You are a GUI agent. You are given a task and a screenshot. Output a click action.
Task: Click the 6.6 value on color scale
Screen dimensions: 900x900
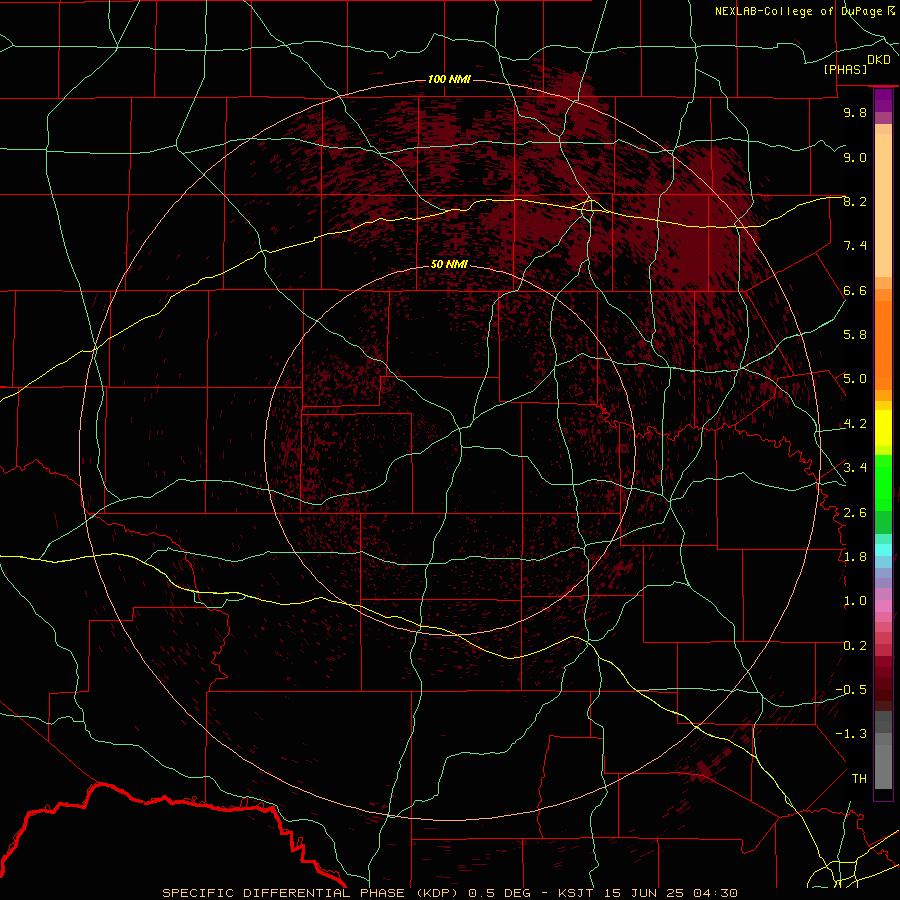click(x=855, y=290)
